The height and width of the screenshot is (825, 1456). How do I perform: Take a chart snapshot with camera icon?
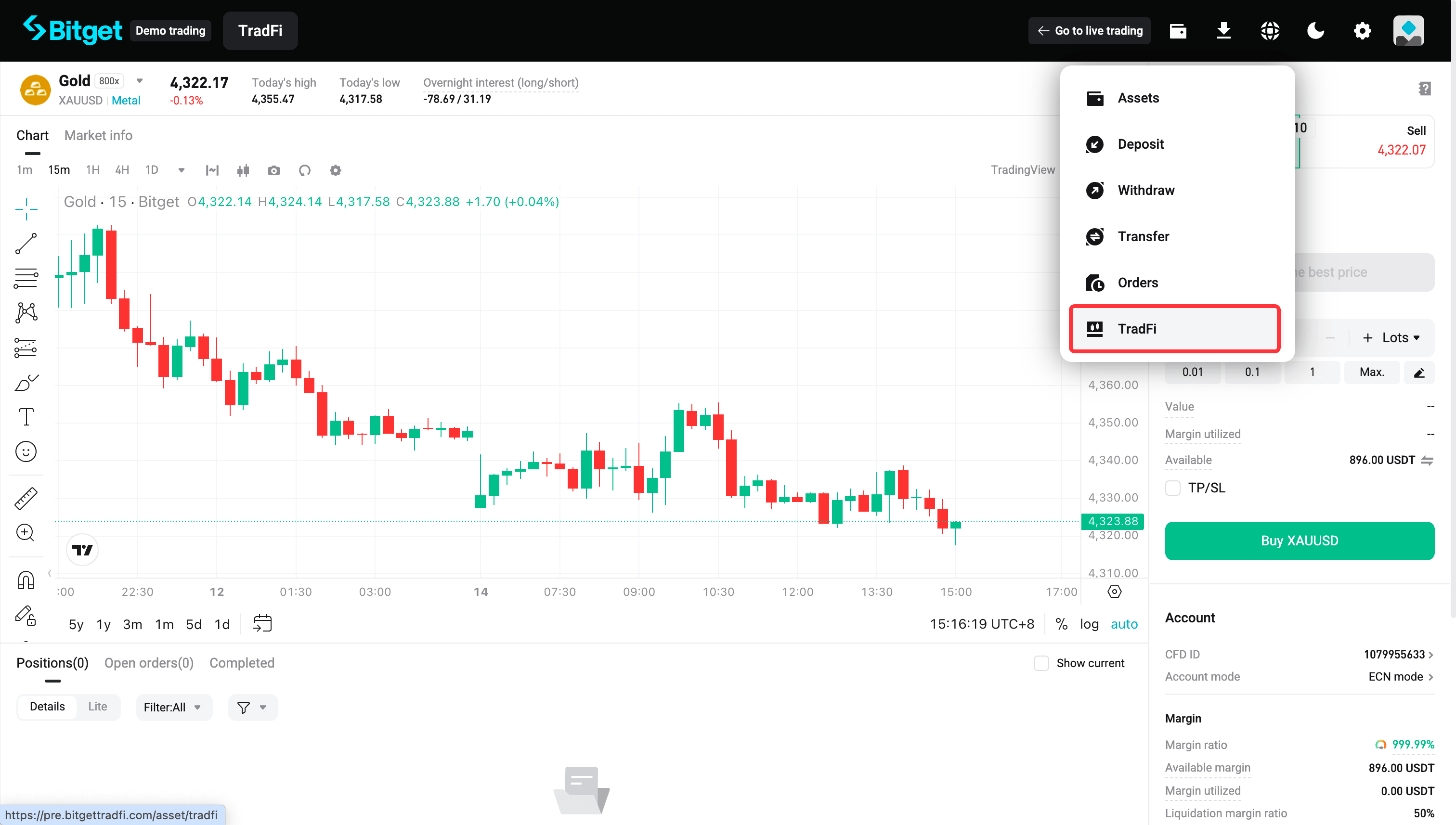[274, 170]
